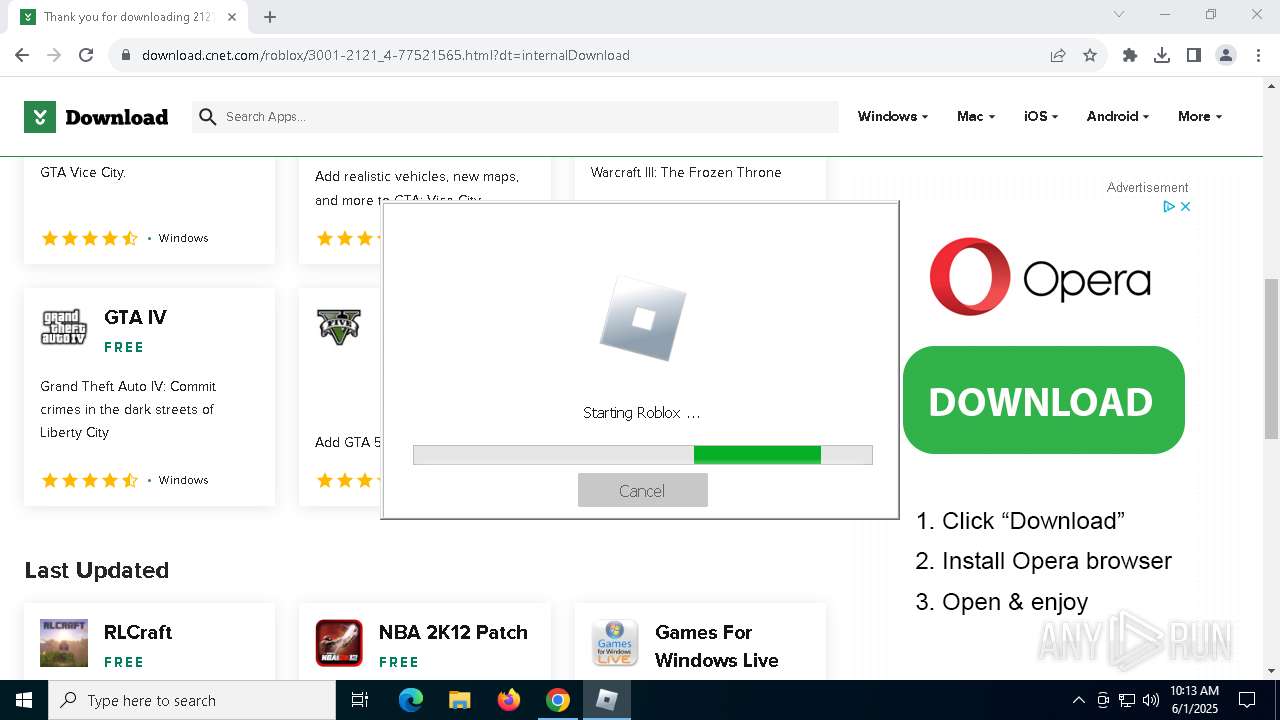The width and height of the screenshot is (1280, 720).
Task: Open the AdChoices info icon
Action: [x=1169, y=207]
